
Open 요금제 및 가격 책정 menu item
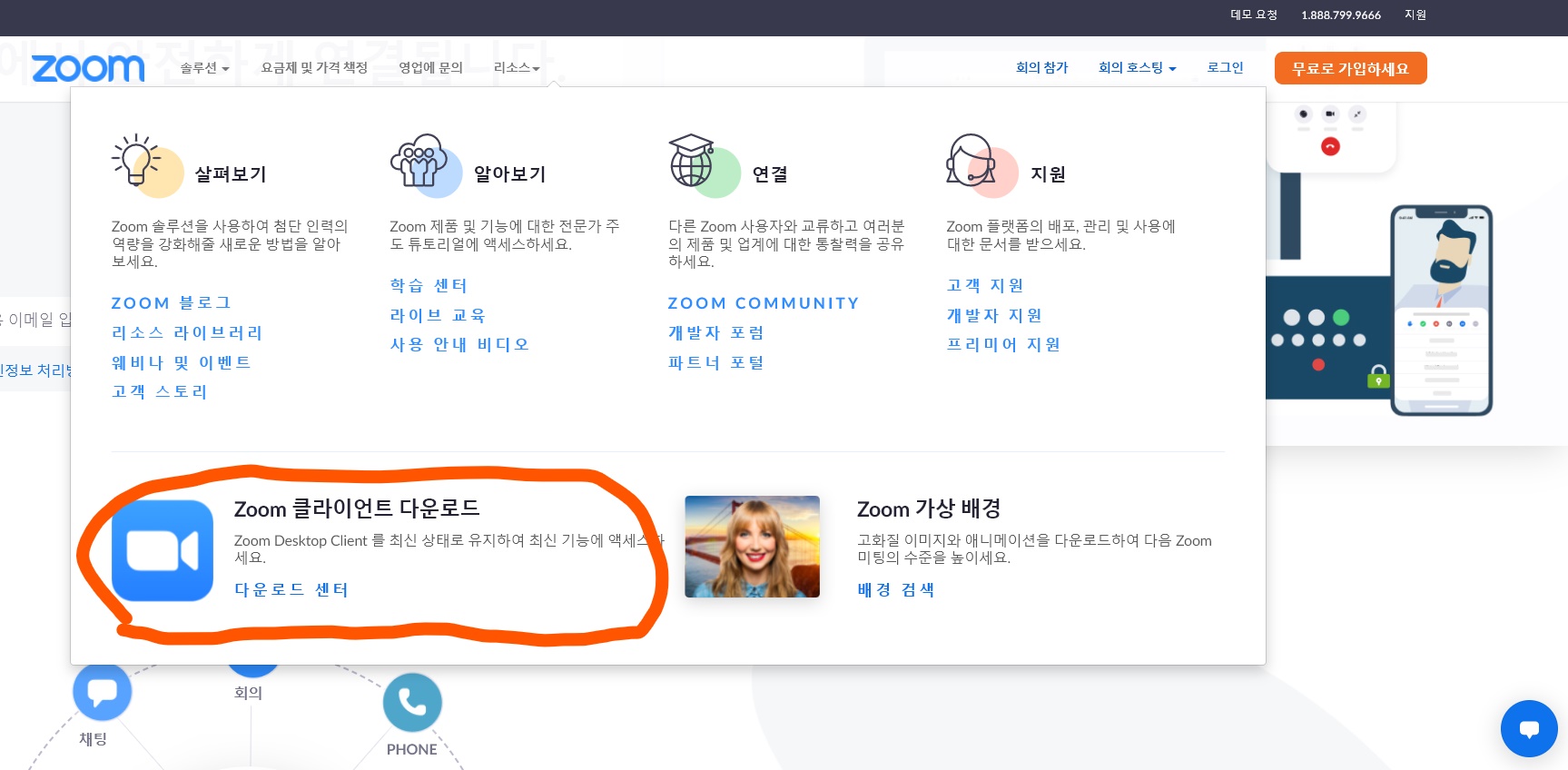(314, 68)
